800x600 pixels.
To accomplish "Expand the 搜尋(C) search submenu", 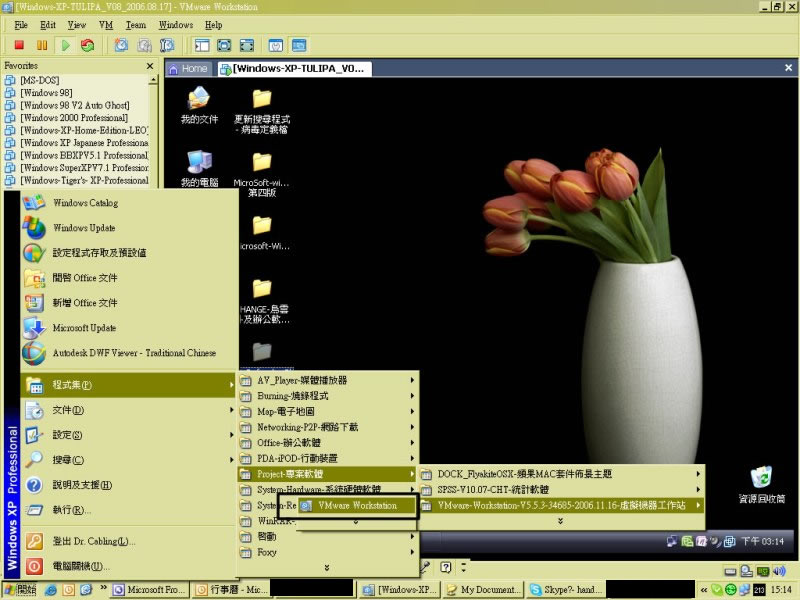I will point(129,460).
